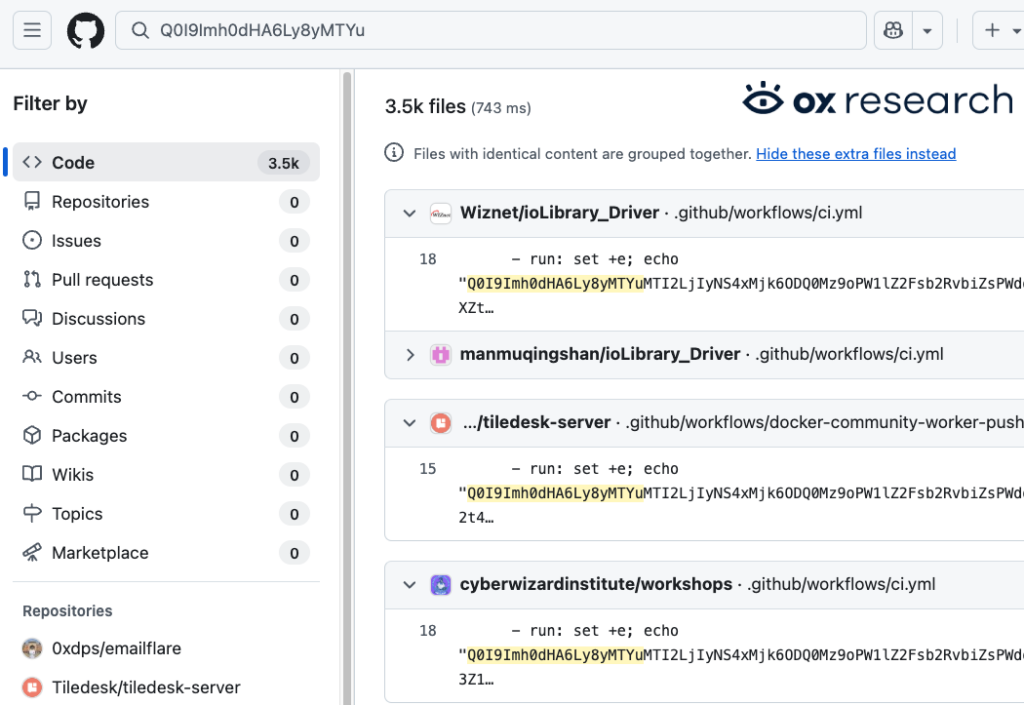Viewport: 1024px width, 705px height.
Task: Select the Issues filter
Action: 167,241
